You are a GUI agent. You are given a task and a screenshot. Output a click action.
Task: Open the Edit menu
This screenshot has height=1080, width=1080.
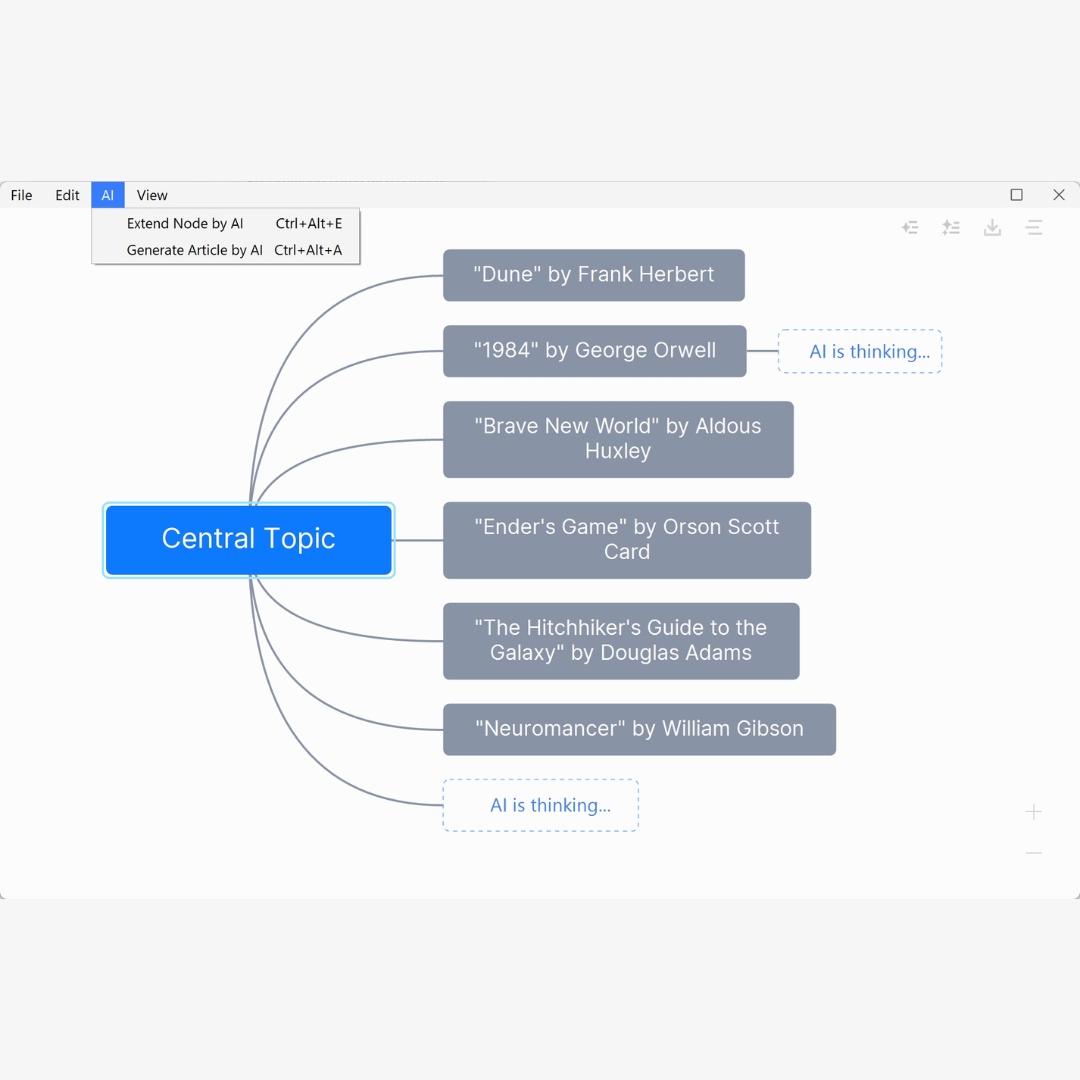pyautogui.click(x=66, y=195)
